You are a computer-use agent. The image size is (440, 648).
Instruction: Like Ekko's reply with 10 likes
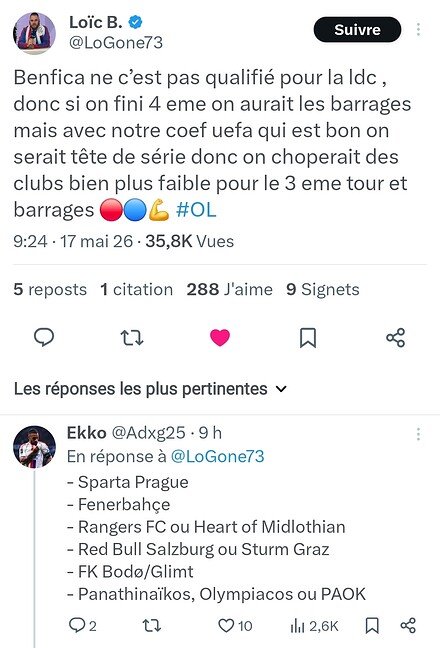click(x=235, y=625)
